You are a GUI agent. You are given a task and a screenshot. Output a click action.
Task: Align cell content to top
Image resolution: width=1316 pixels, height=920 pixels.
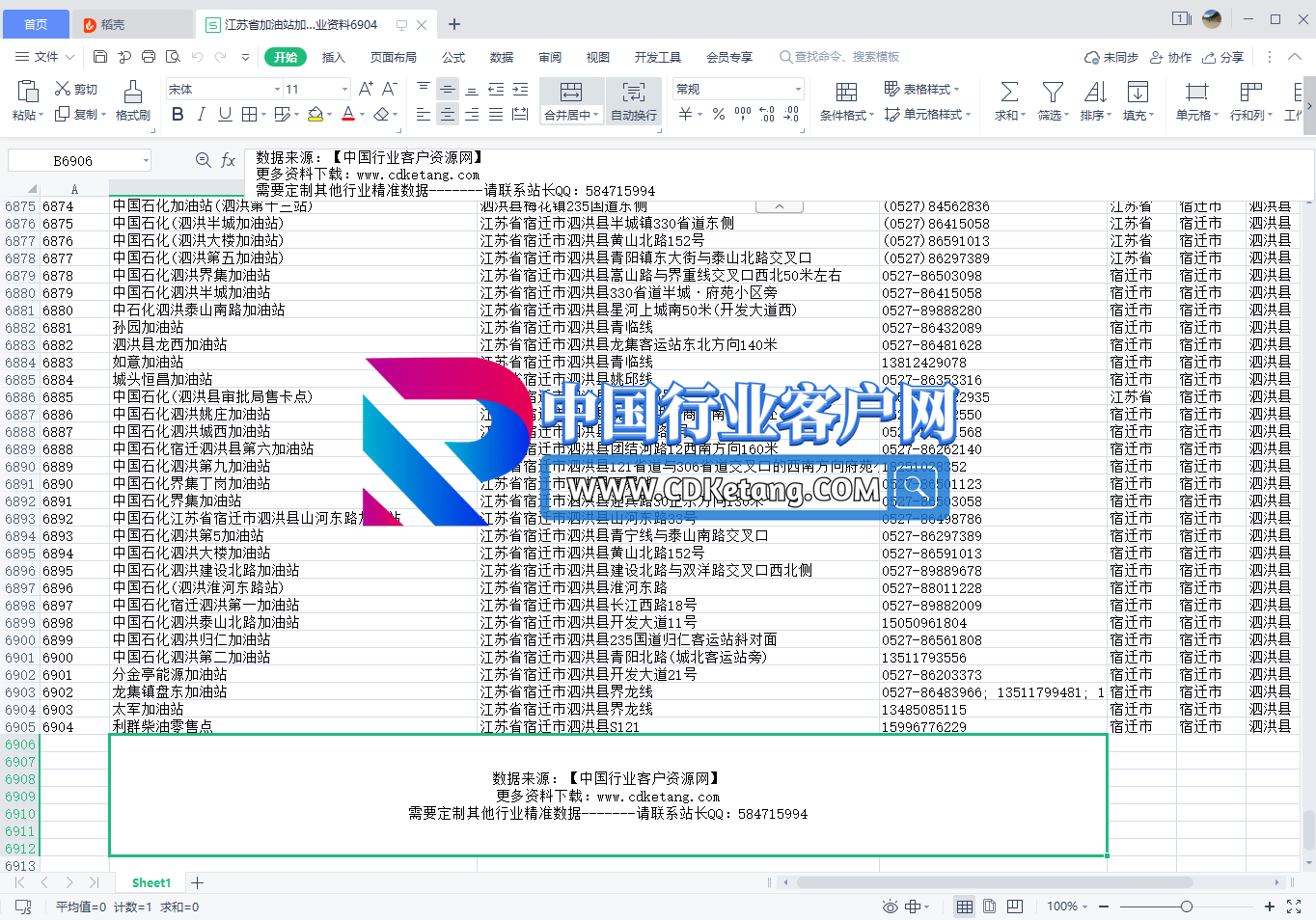coord(424,89)
